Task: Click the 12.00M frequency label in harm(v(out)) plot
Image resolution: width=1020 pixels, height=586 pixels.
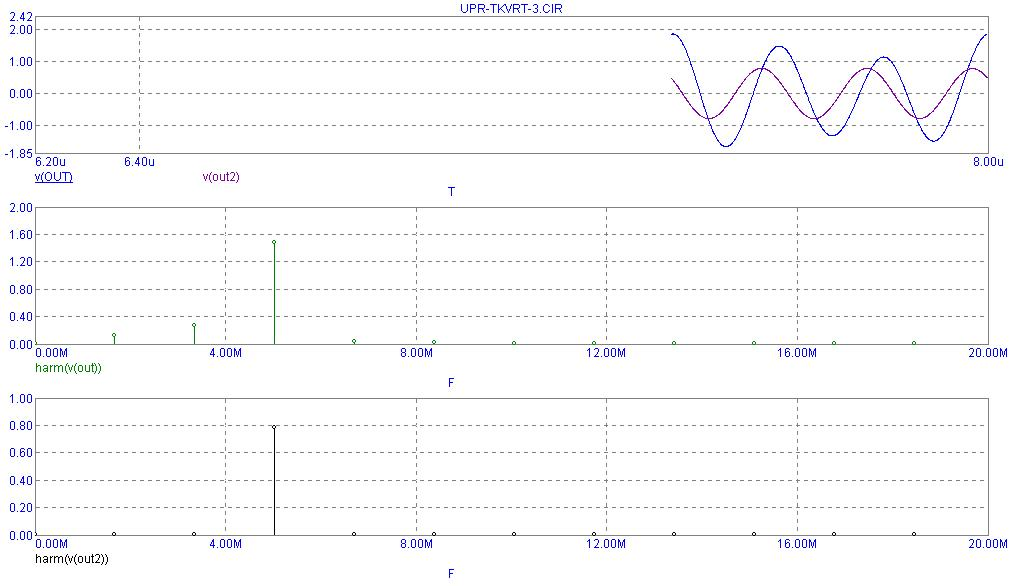Action: [x=606, y=353]
